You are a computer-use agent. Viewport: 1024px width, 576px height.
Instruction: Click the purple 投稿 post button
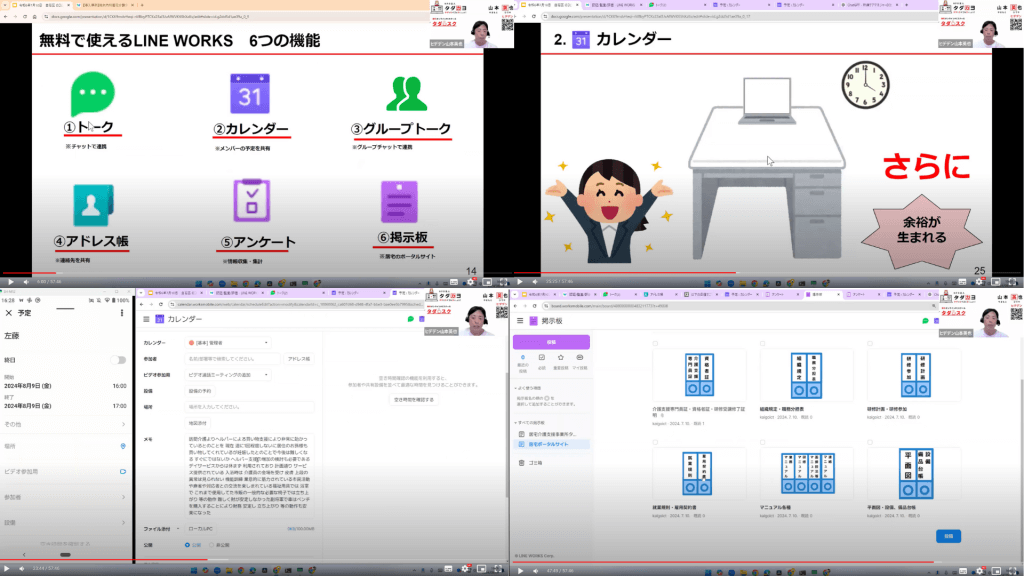(551, 341)
